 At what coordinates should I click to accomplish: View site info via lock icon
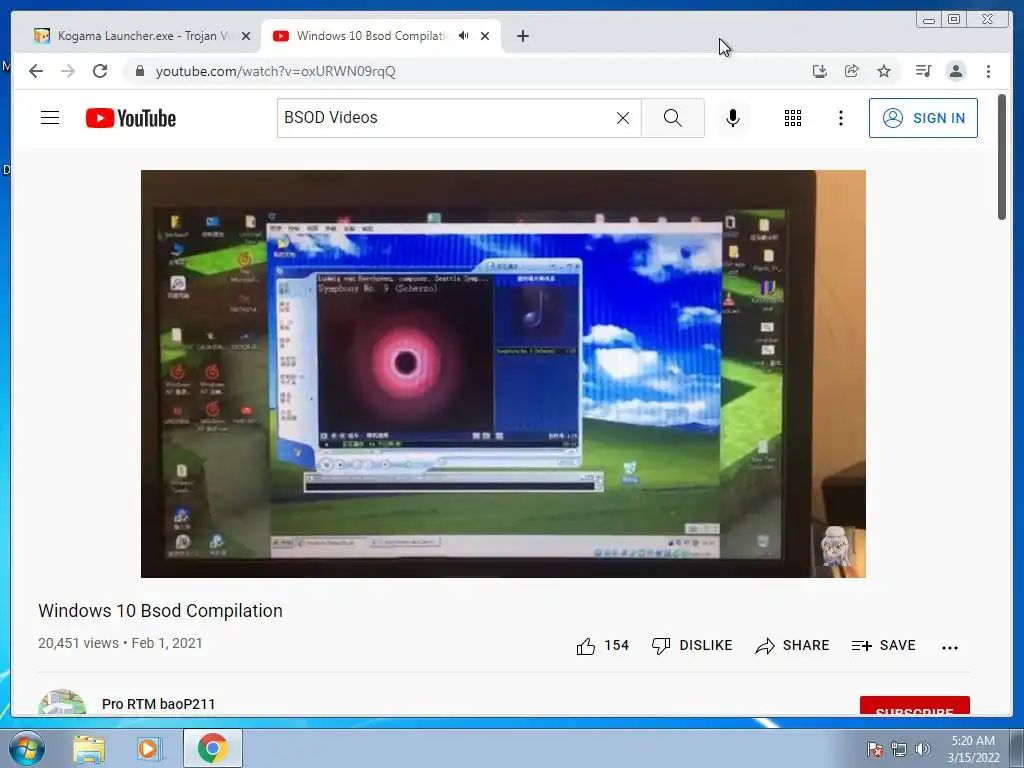(x=140, y=71)
